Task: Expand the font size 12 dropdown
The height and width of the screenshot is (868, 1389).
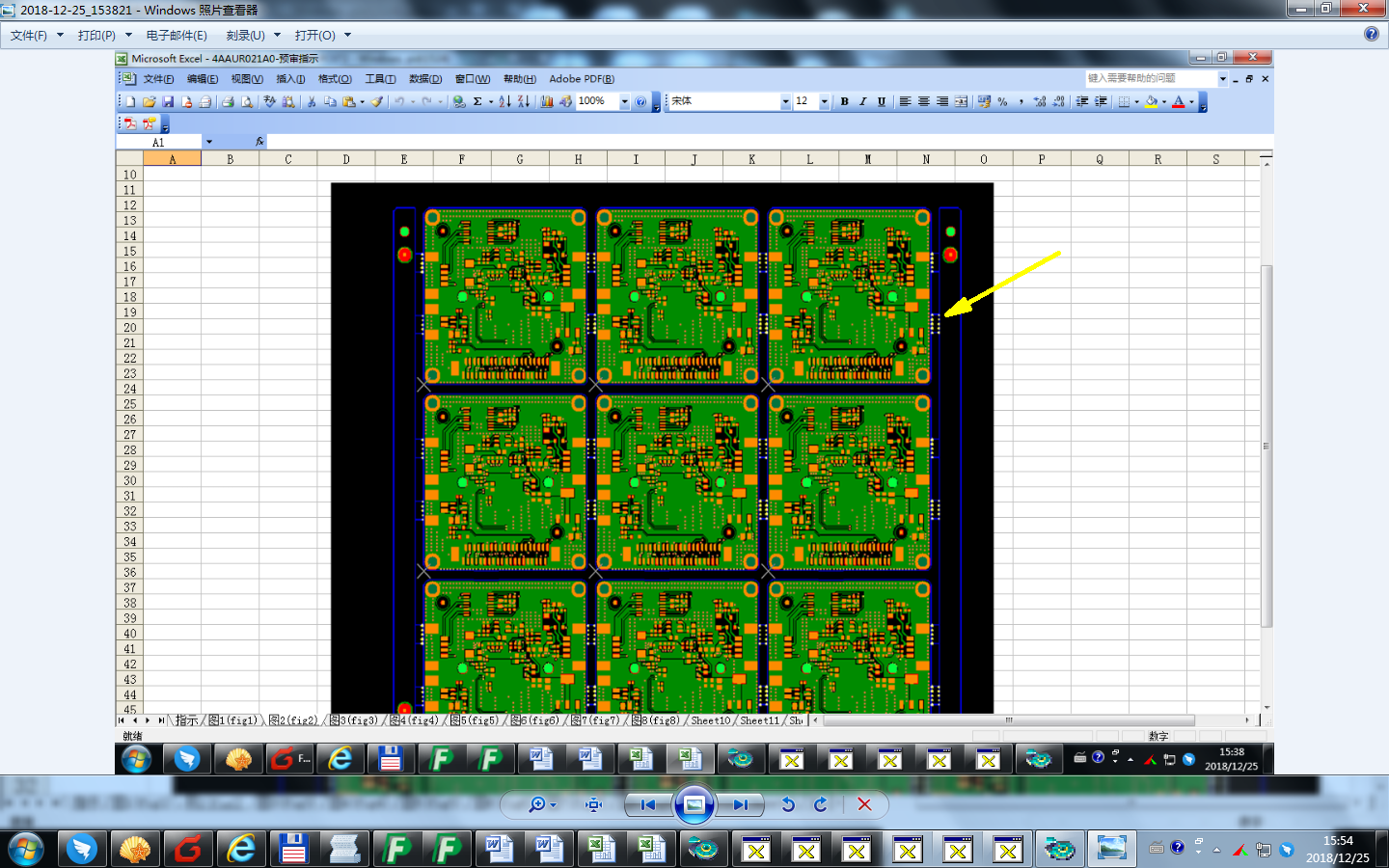Action: 824,101
